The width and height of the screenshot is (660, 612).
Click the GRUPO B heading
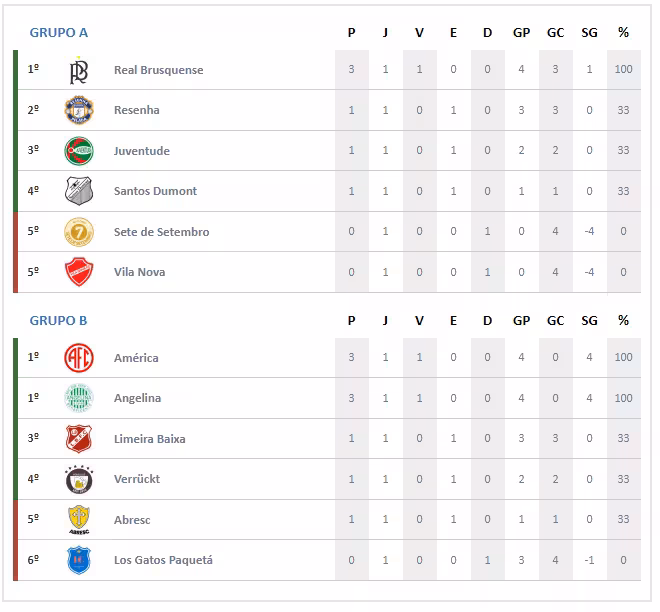58,321
